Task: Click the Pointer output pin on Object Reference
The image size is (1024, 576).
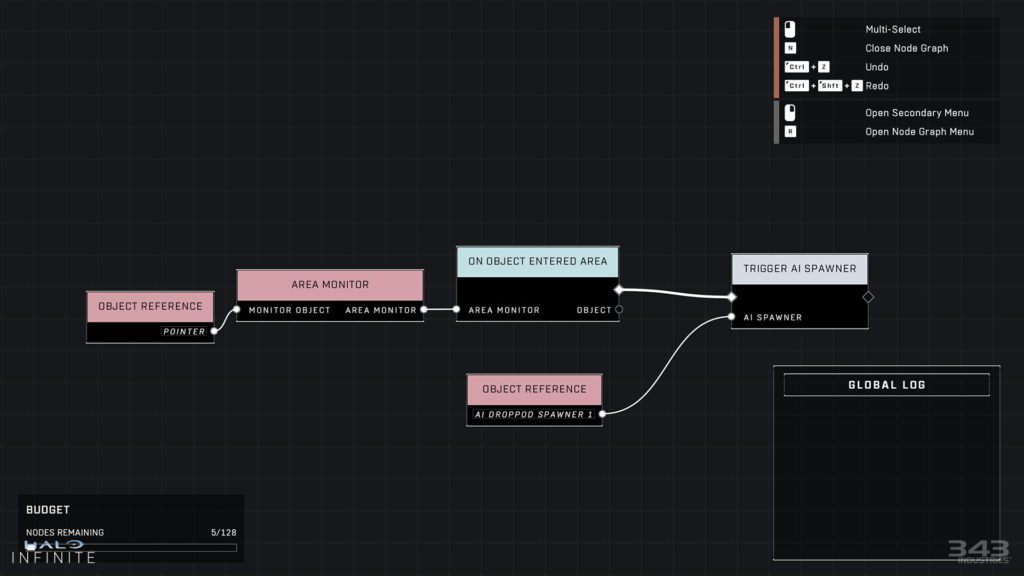Action: click(214, 331)
